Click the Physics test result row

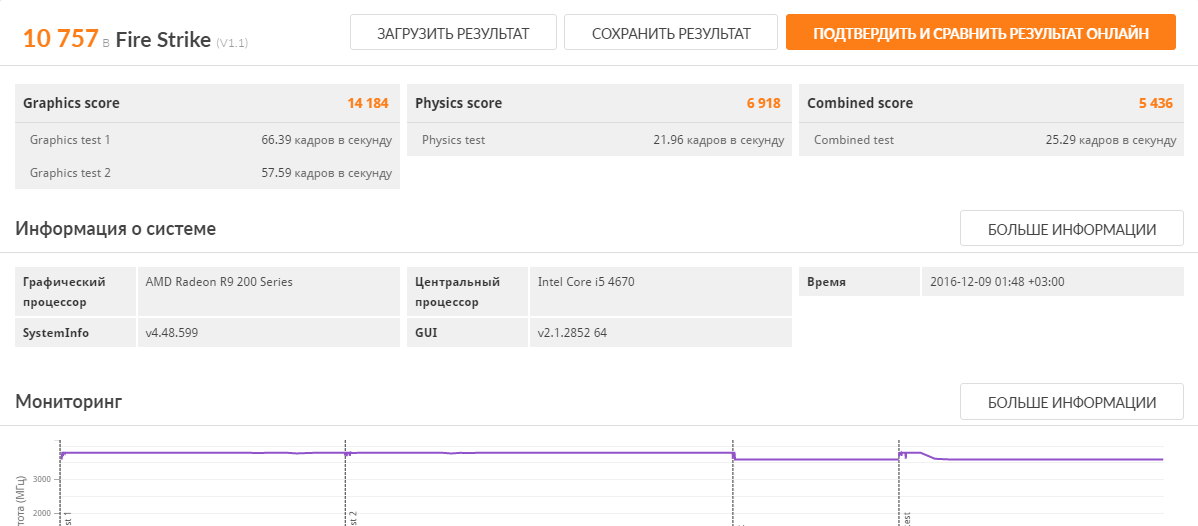[600, 140]
